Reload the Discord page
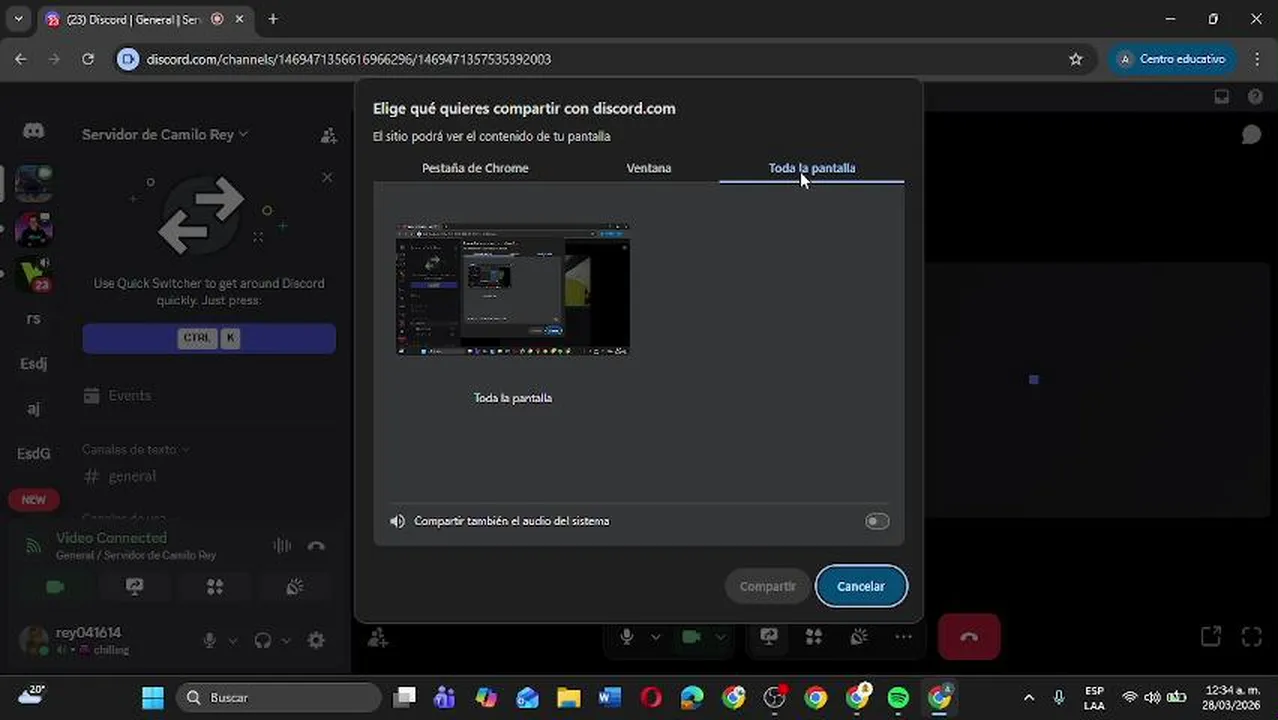Viewport: 1278px width, 720px height. click(88, 59)
